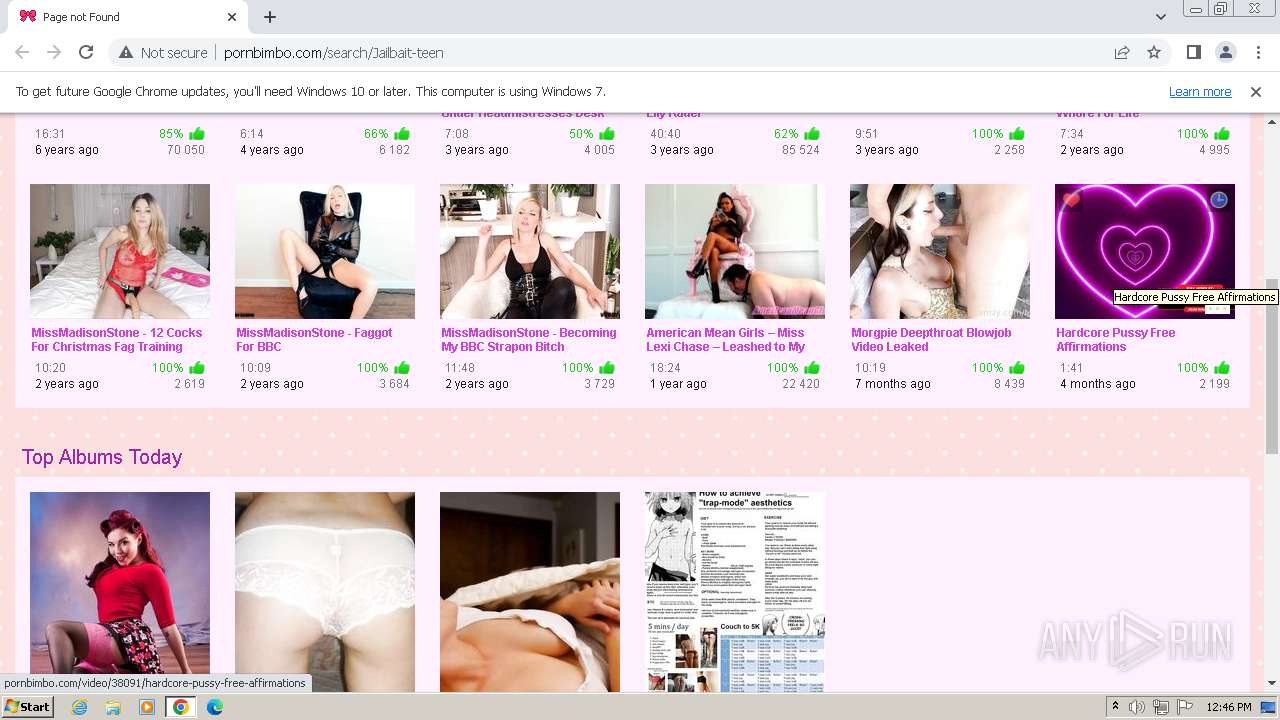
Task: Open the volume control in tray
Action: click(x=1137, y=707)
